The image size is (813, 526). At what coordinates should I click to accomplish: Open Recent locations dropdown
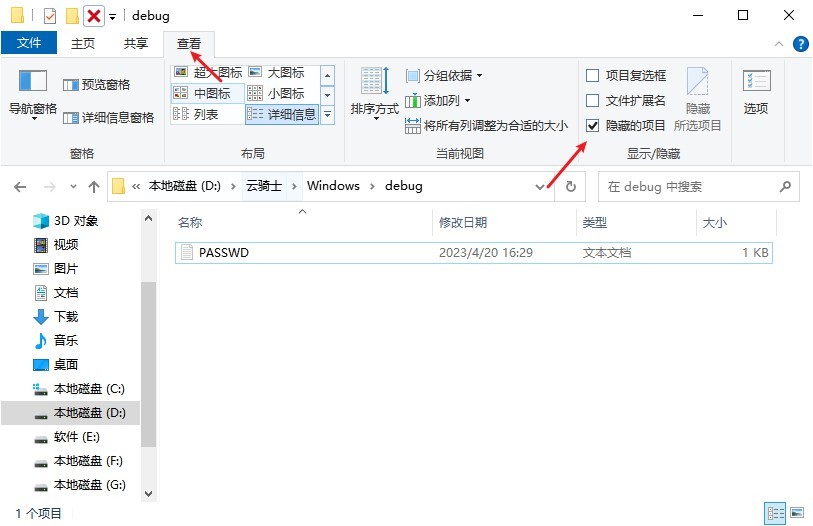click(x=73, y=187)
